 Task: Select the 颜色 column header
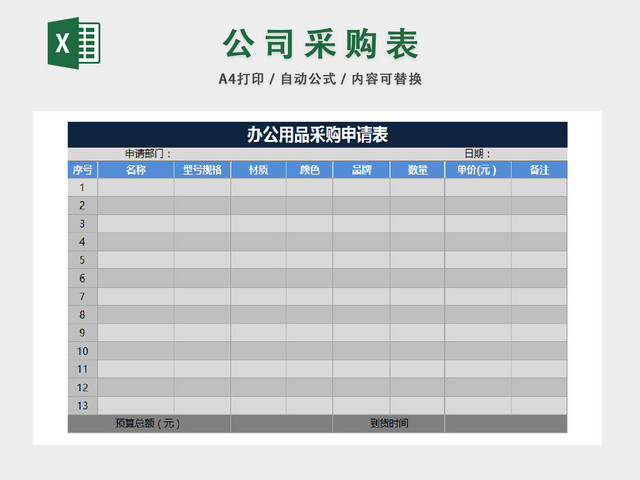pos(309,170)
